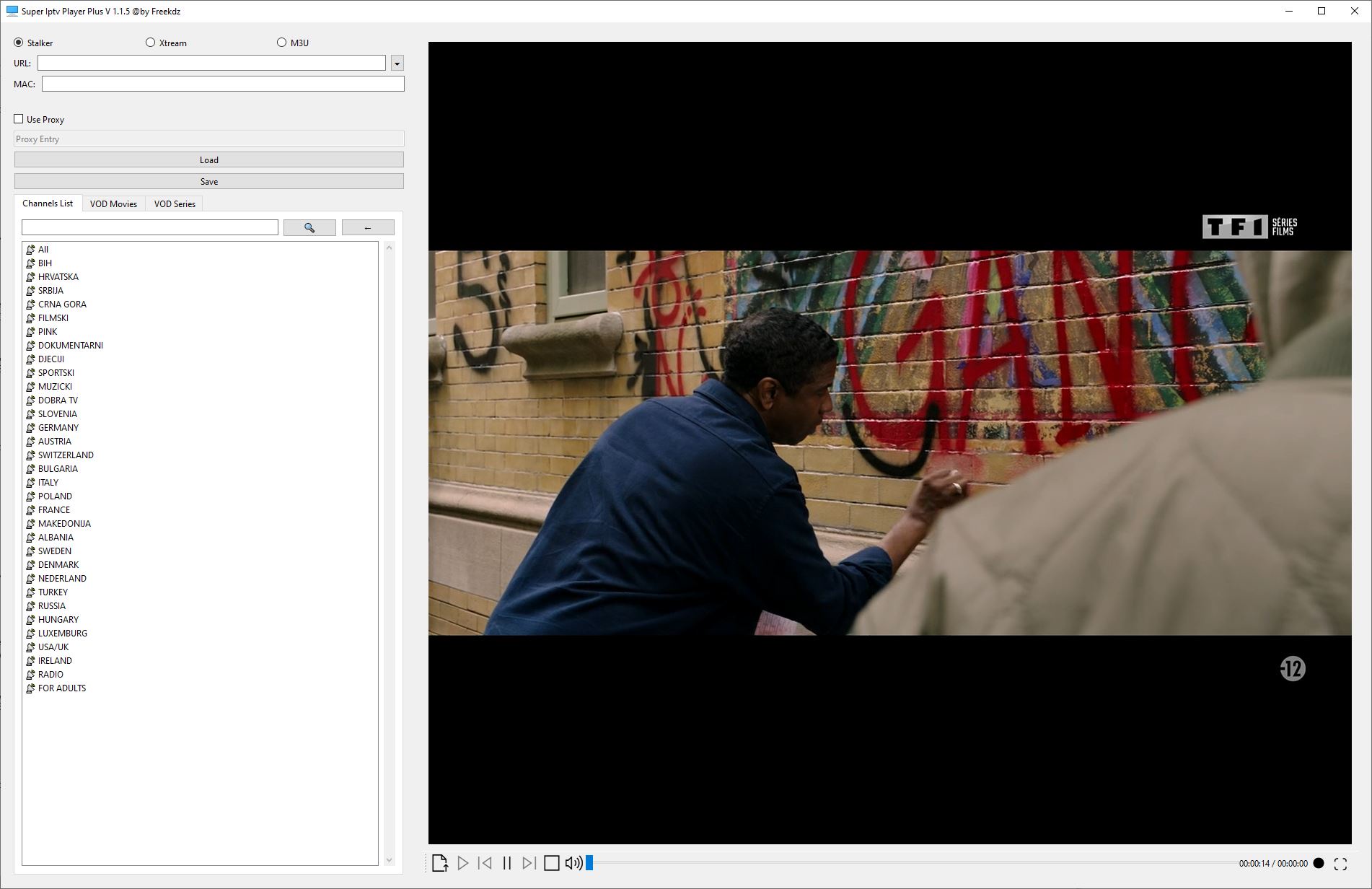
Task: Open a media file with the file icon
Action: [439, 863]
